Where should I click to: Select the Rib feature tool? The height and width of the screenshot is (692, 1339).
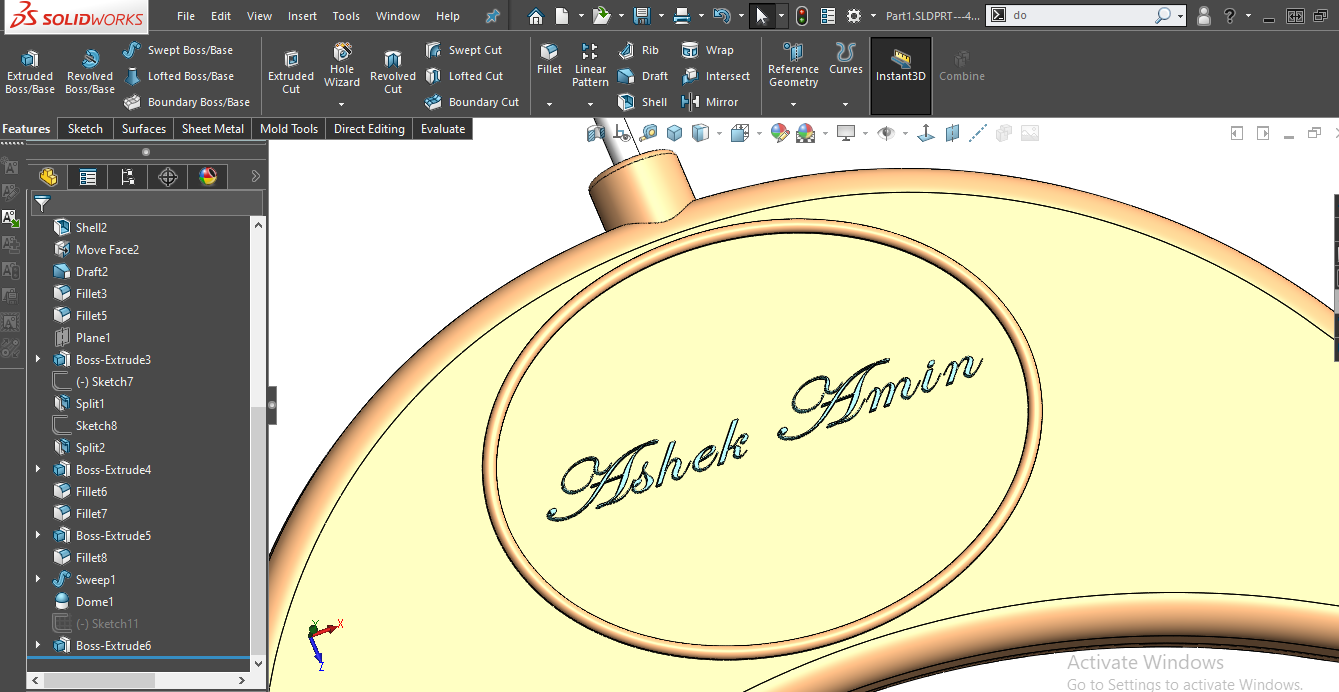click(639, 50)
